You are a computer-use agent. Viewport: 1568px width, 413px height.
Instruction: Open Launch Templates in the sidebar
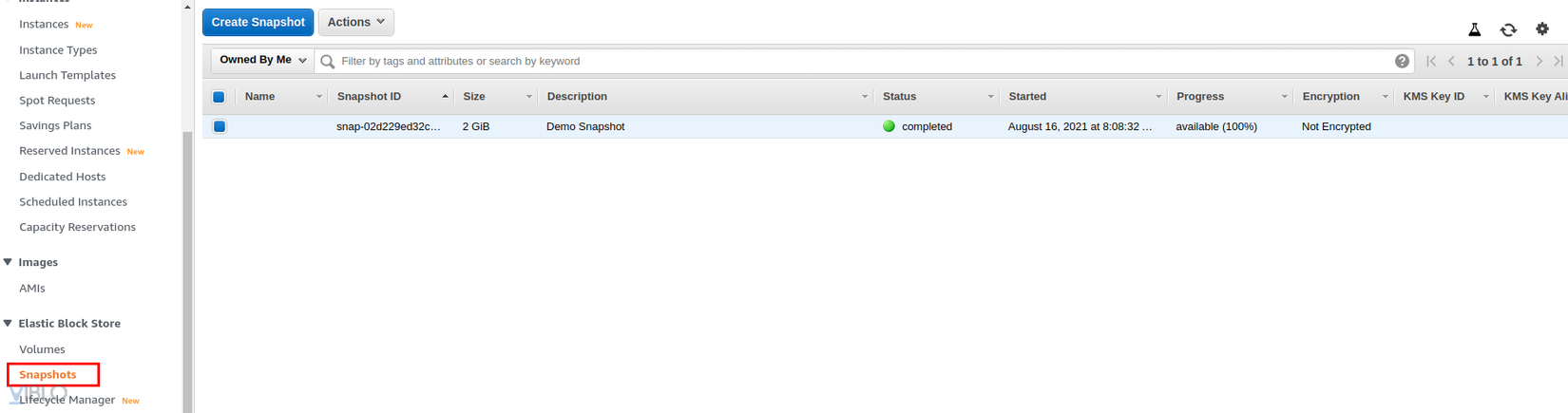click(67, 75)
